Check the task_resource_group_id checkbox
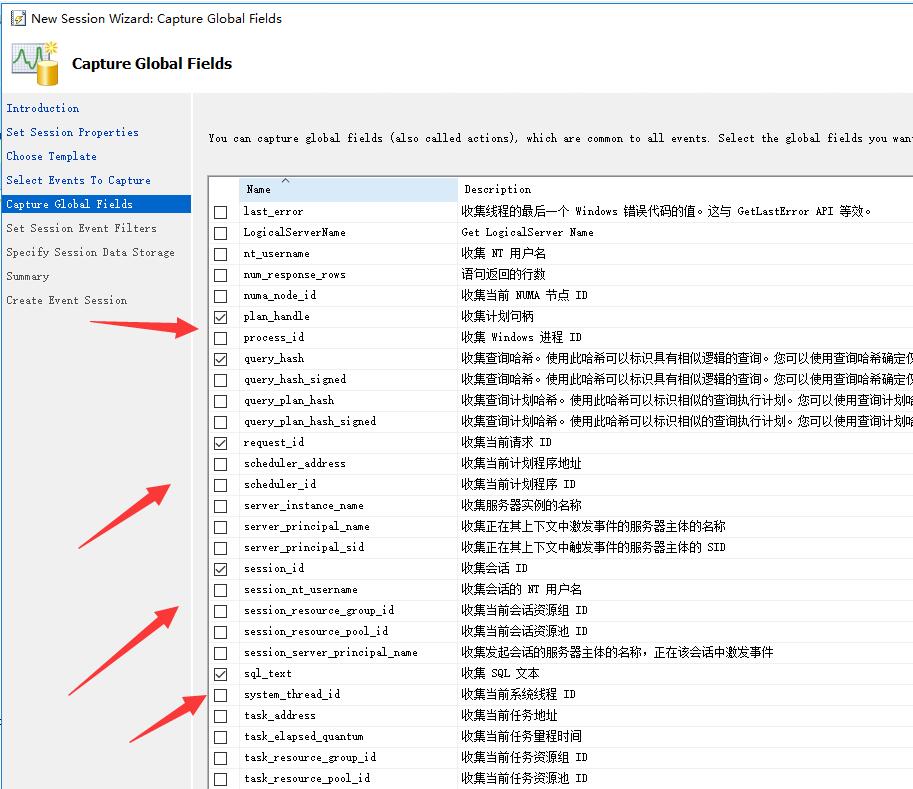Viewport: 913px width, 789px height. click(x=221, y=758)
